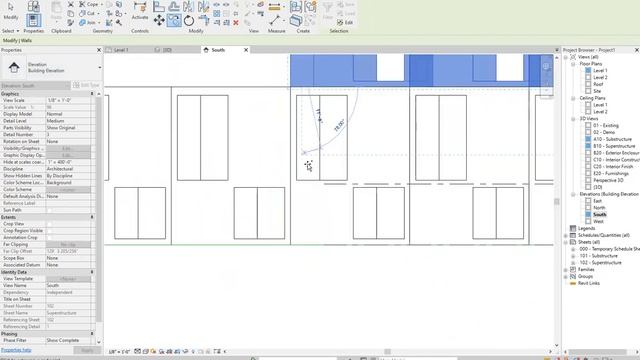Open the Properties help link
640x360 pixels.
coord(16,350)
